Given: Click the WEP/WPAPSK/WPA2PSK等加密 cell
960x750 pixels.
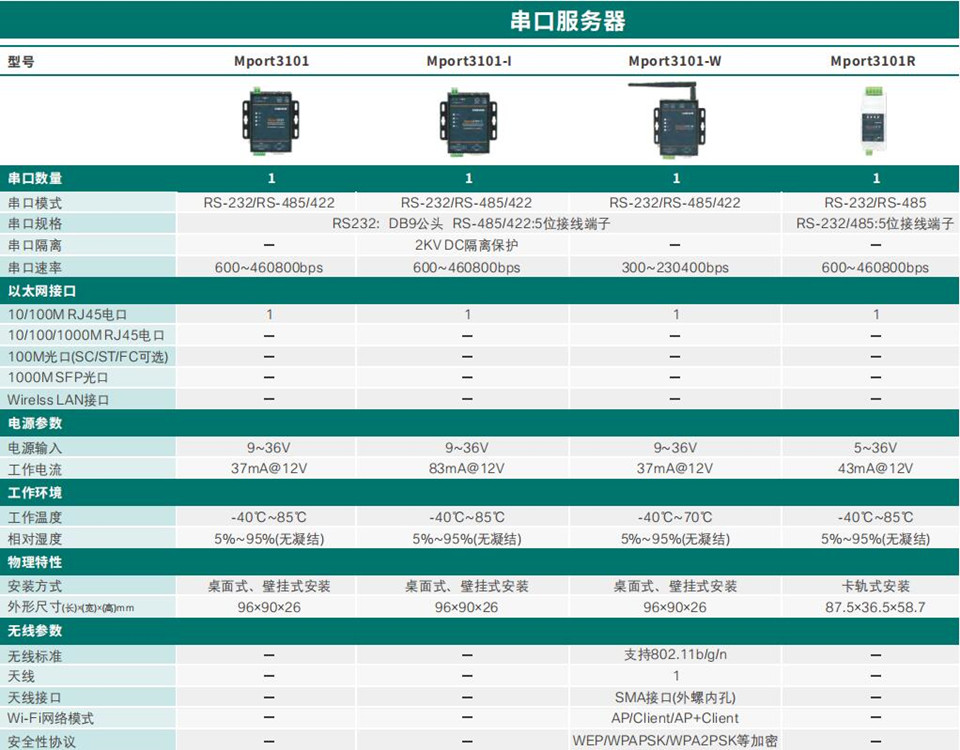Looking at the screenshot, I should point(675,740).
